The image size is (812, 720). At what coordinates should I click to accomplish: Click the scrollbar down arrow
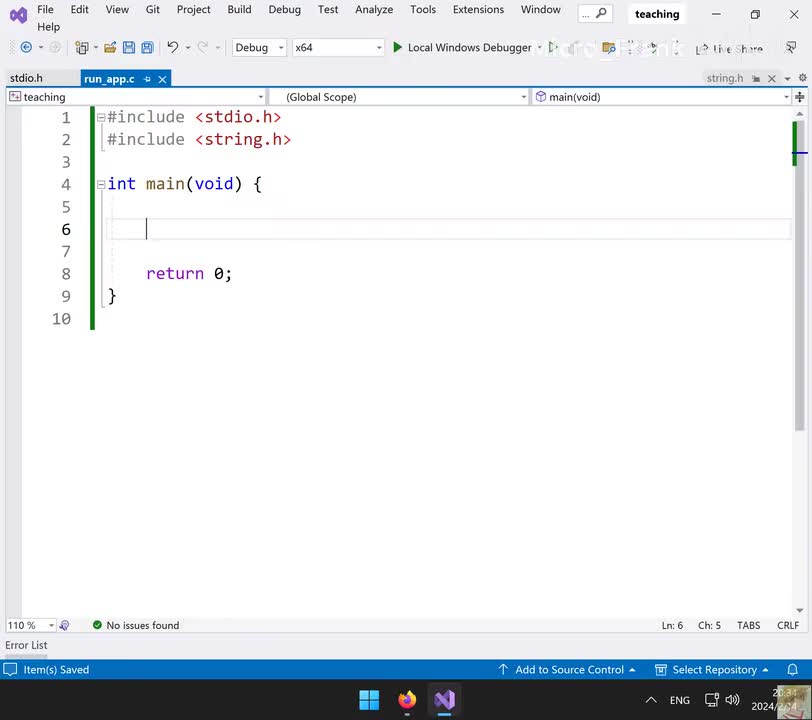[x=800, y=610]
